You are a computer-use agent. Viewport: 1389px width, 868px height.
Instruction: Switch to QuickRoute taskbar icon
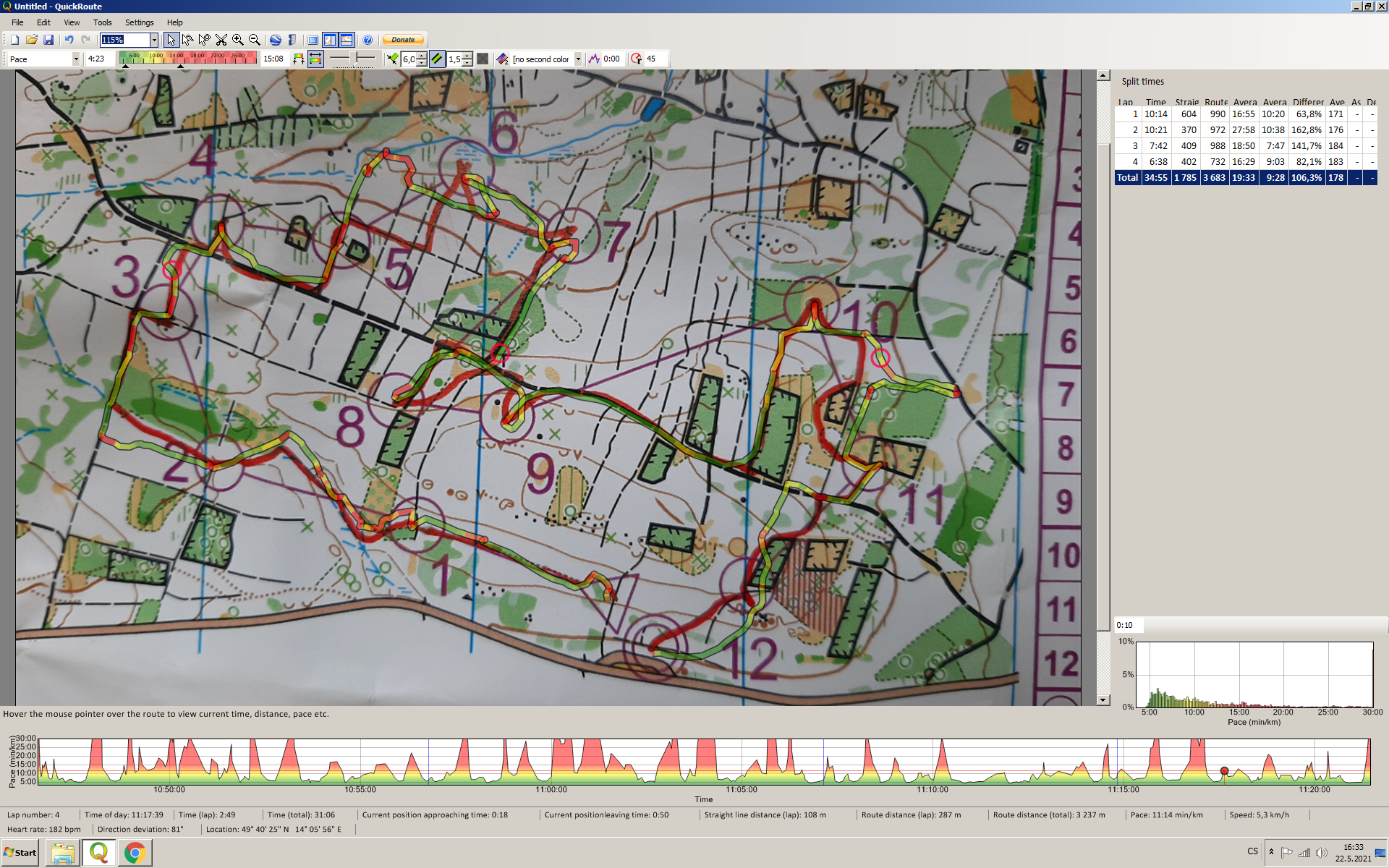click(x=99, y=853)
